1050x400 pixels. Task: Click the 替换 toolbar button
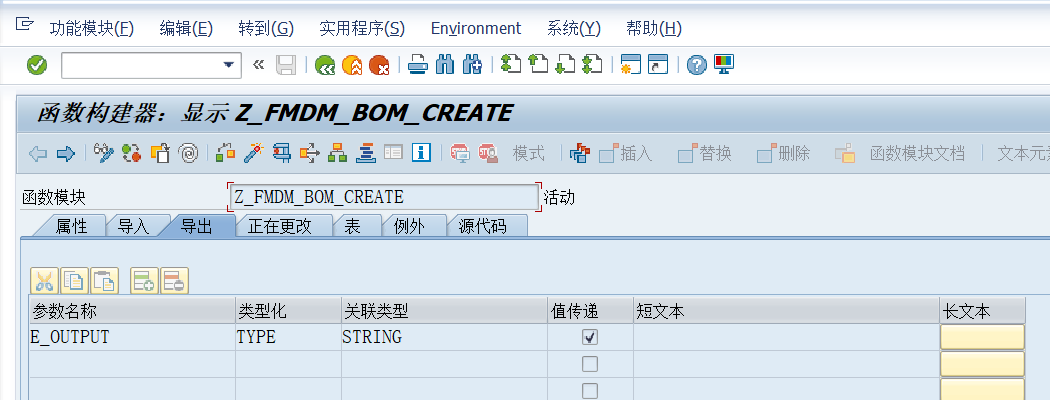click(x=704, y=153)
